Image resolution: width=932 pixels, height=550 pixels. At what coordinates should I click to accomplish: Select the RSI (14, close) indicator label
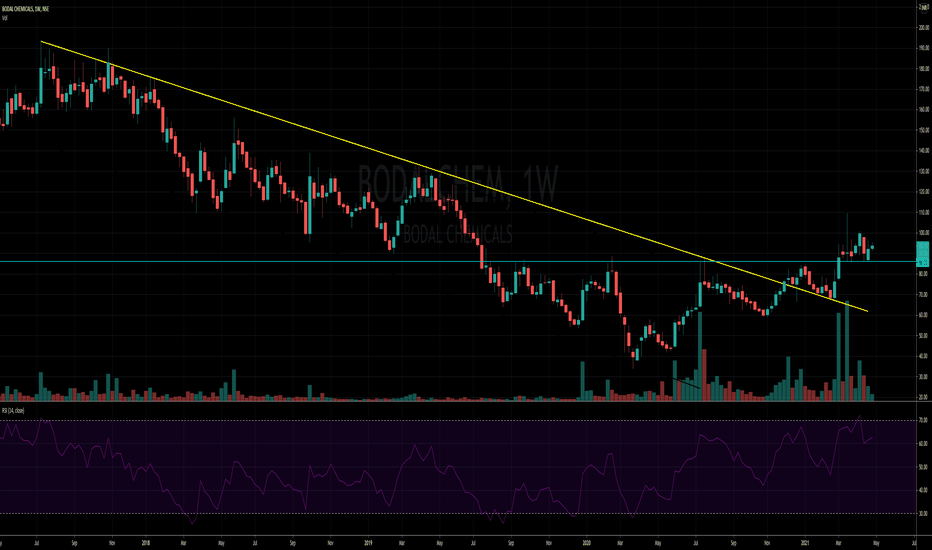[12, 410]
